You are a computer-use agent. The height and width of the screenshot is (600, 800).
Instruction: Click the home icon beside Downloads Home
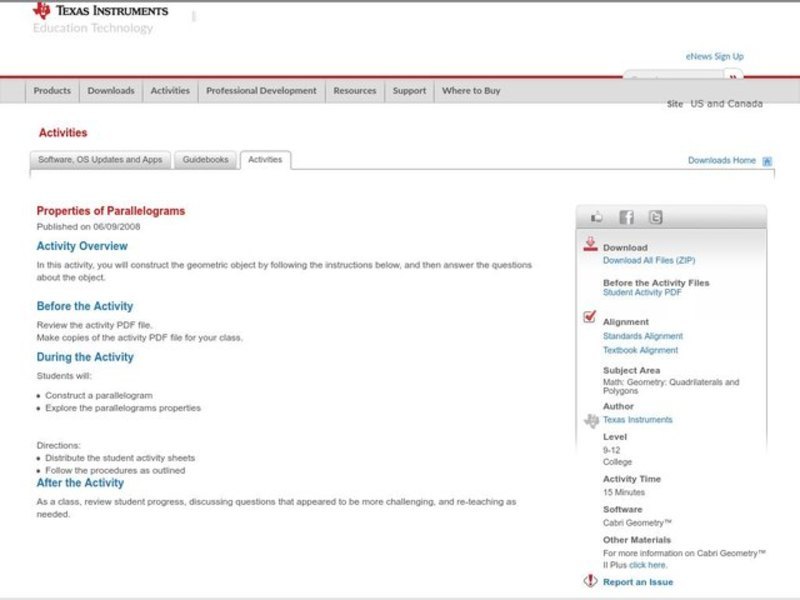click(x=767, y=161)
